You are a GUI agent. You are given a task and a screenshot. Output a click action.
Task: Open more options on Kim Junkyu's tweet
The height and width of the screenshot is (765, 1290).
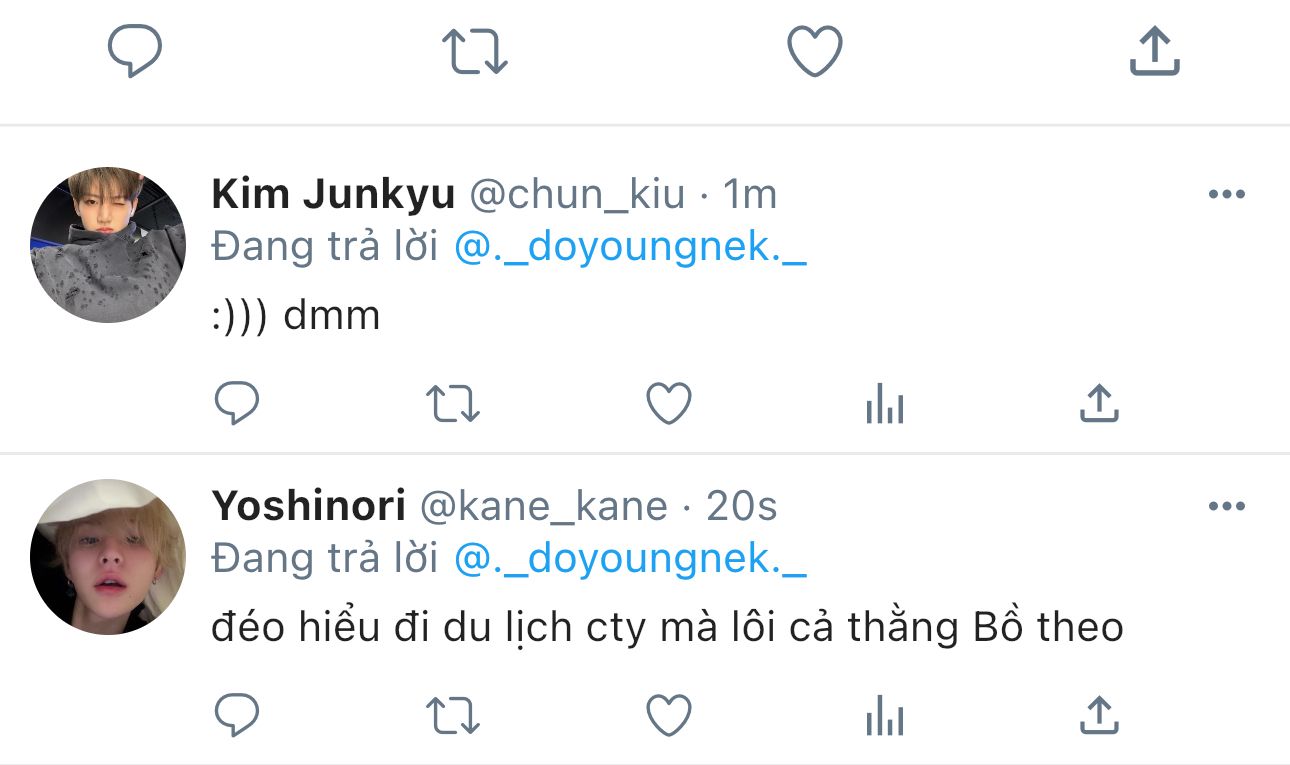1226,194
